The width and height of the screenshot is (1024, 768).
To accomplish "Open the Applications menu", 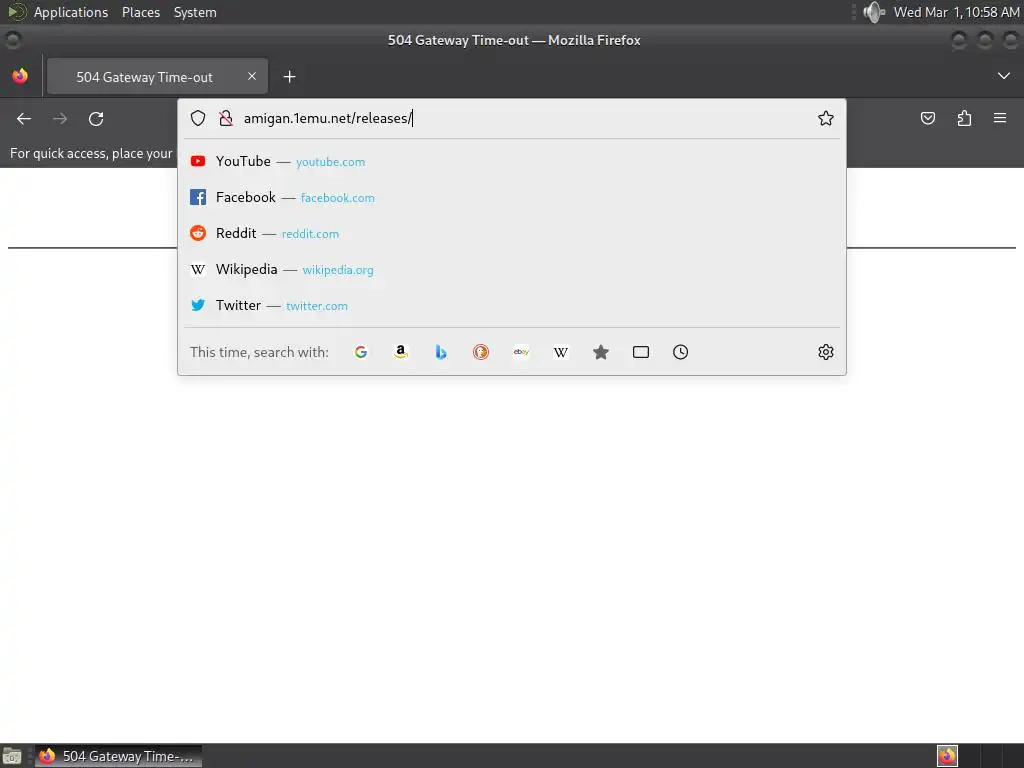I will click(71, 12).
